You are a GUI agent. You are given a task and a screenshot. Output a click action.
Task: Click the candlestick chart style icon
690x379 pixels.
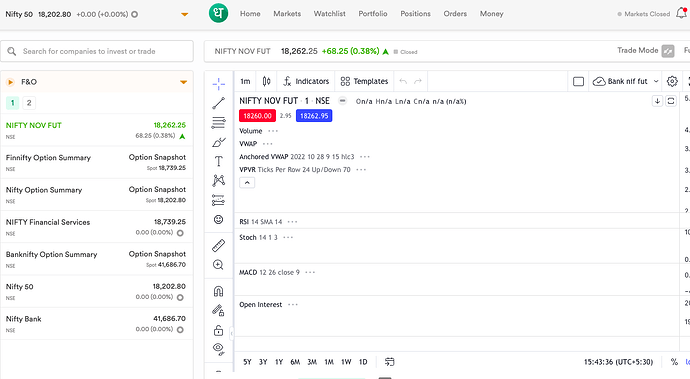click(266, 81)
